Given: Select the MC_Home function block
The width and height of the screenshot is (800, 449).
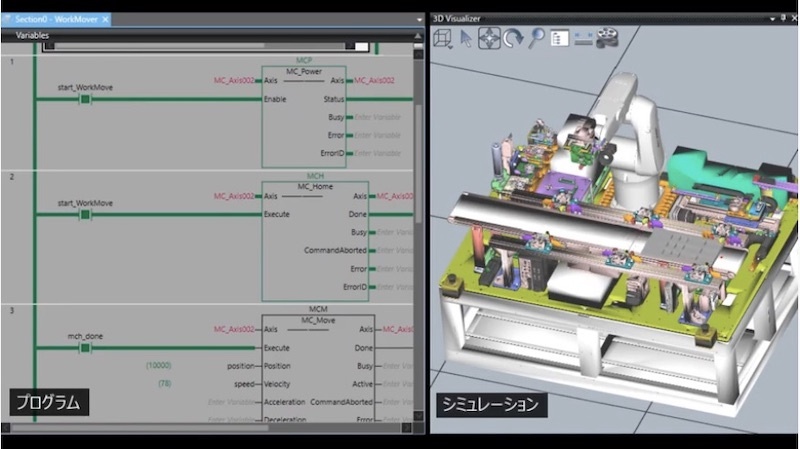Looking at the screenshot, I should coord(318,240).
